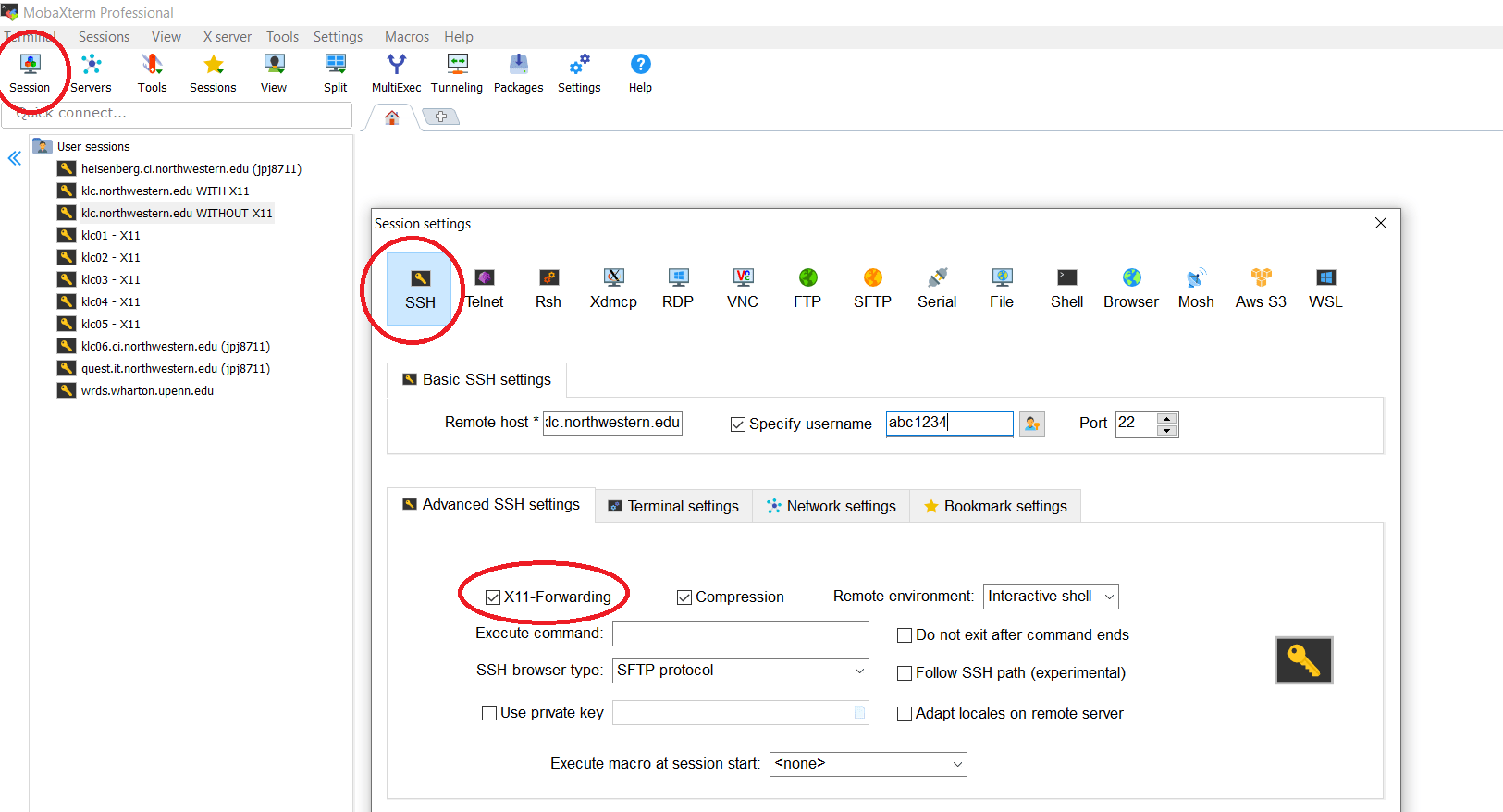Image resolution: width=1503 pixels, height=812 pixels.
Task: Expand the Remote environment dropdown
Action: 1051,597
